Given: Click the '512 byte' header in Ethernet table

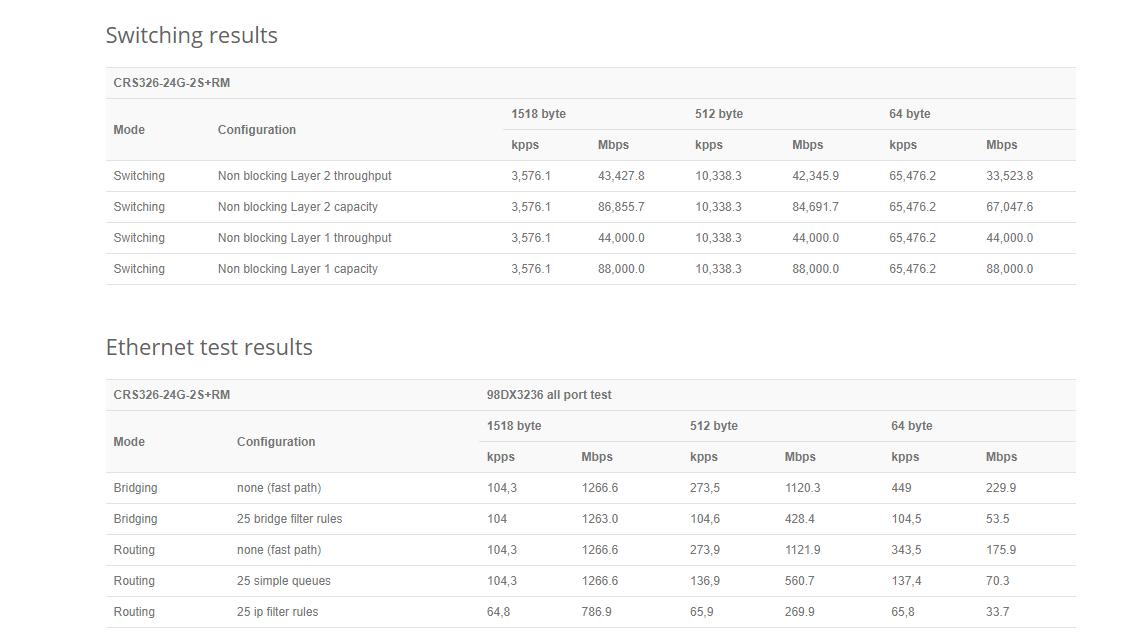Looking at the screenshot, I should tap(713, 426).
